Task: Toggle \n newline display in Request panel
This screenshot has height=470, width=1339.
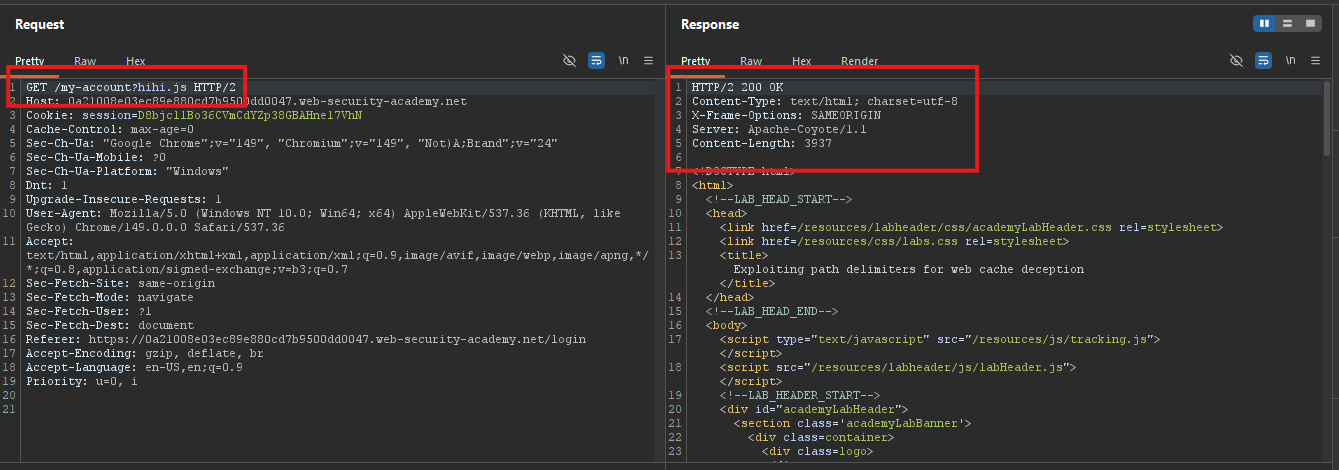Action: 624,61
